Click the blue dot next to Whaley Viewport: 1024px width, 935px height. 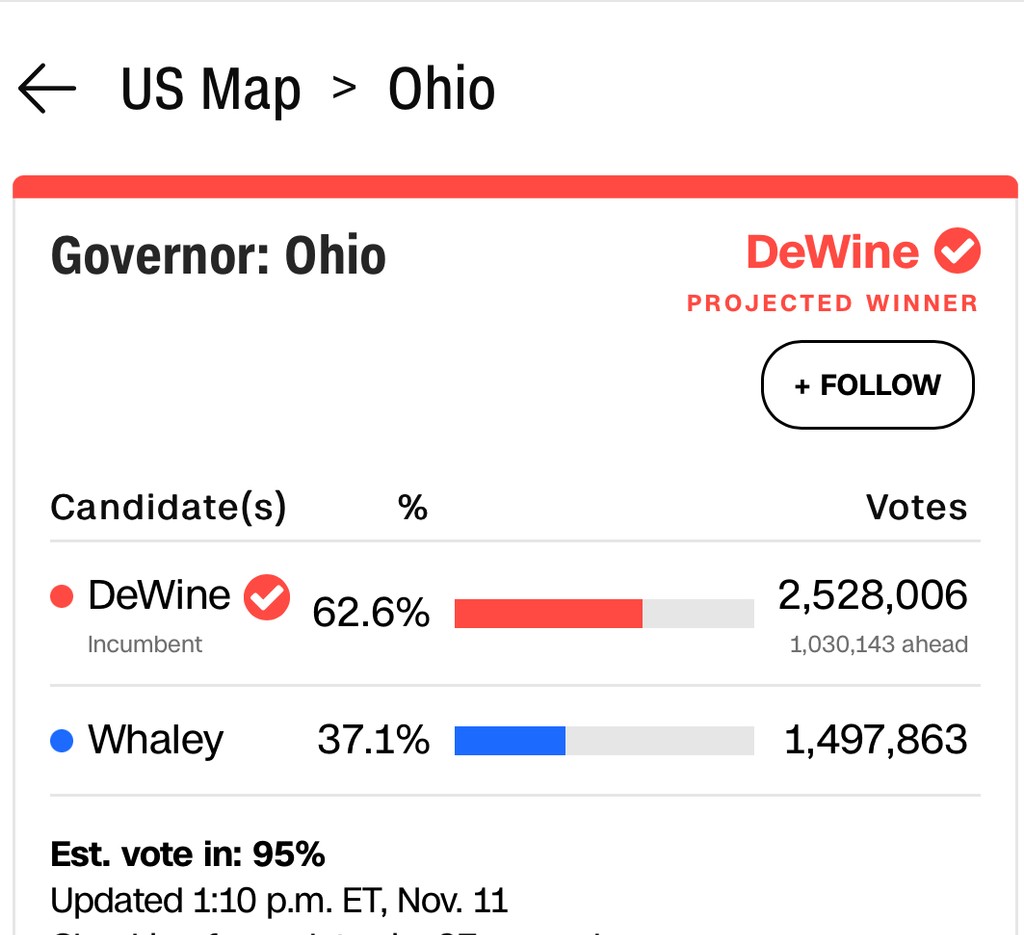point(62,741)
